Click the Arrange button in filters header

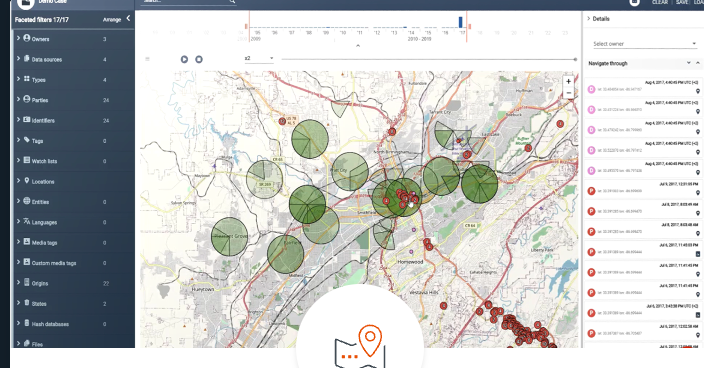112,20
